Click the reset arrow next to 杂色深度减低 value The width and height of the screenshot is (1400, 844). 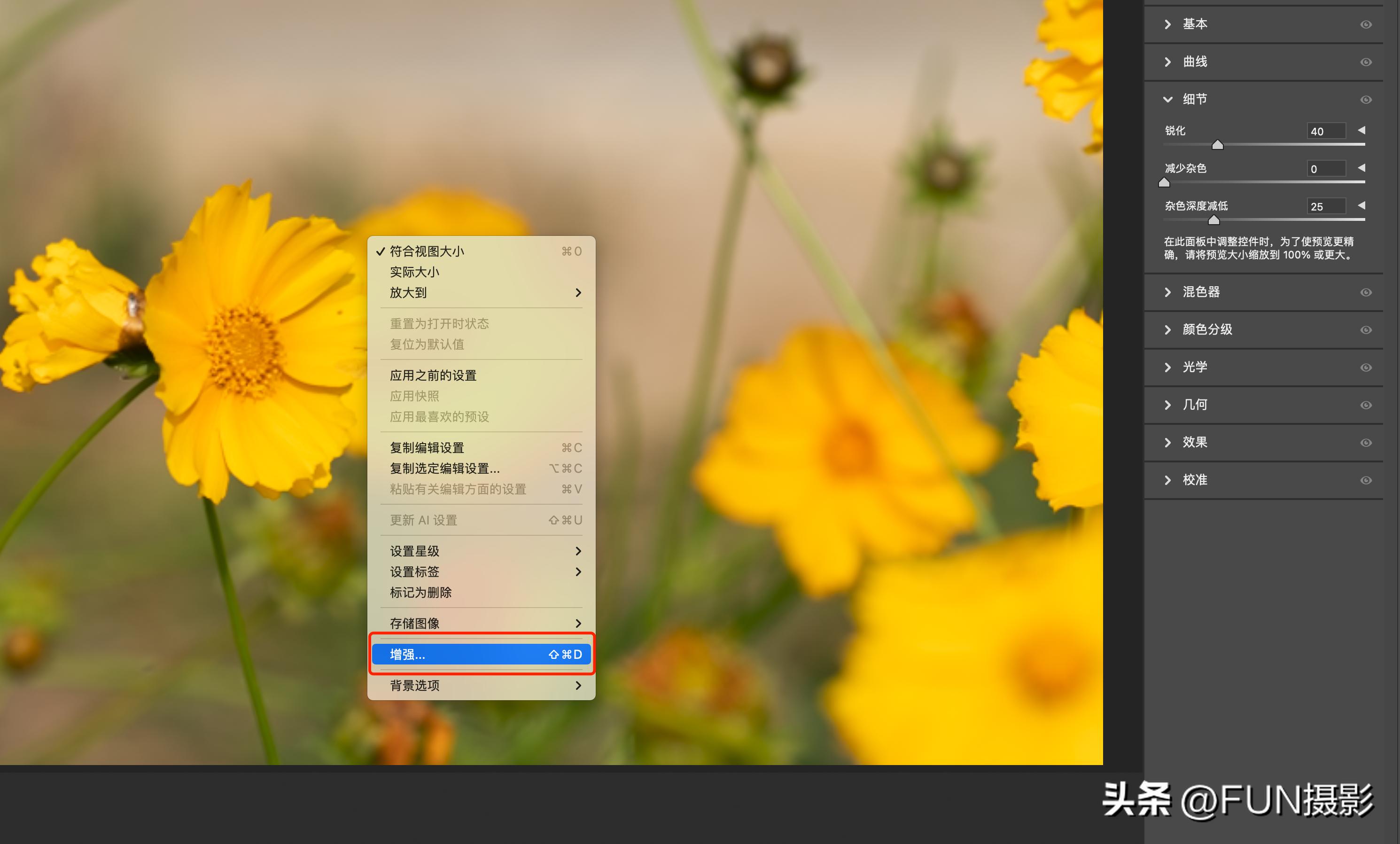click(1361, 206)
